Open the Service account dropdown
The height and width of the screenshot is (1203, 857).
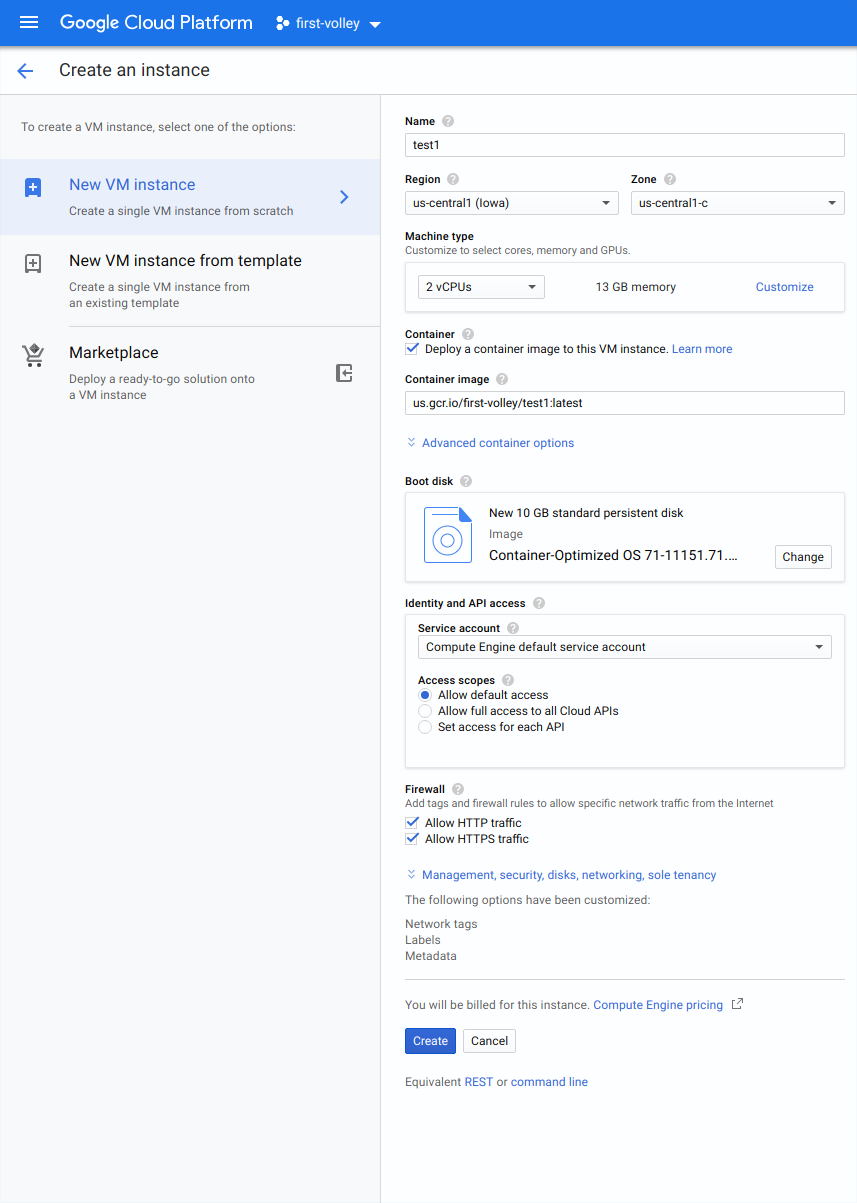624,646
